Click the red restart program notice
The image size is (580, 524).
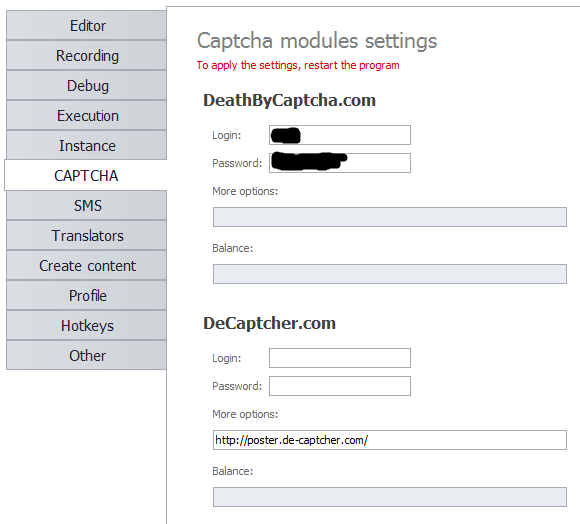[298, 65]
